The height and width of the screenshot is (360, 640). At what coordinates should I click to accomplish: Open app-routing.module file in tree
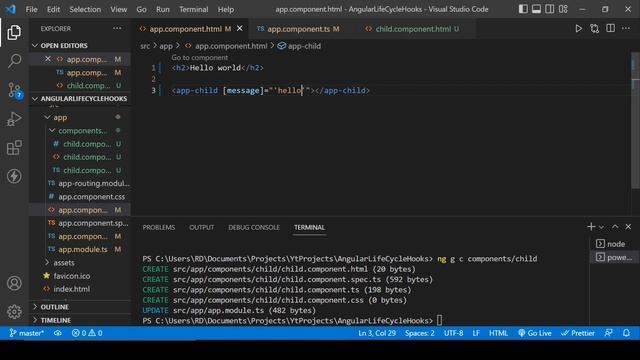pyautogui.click(x=80, y=183)
